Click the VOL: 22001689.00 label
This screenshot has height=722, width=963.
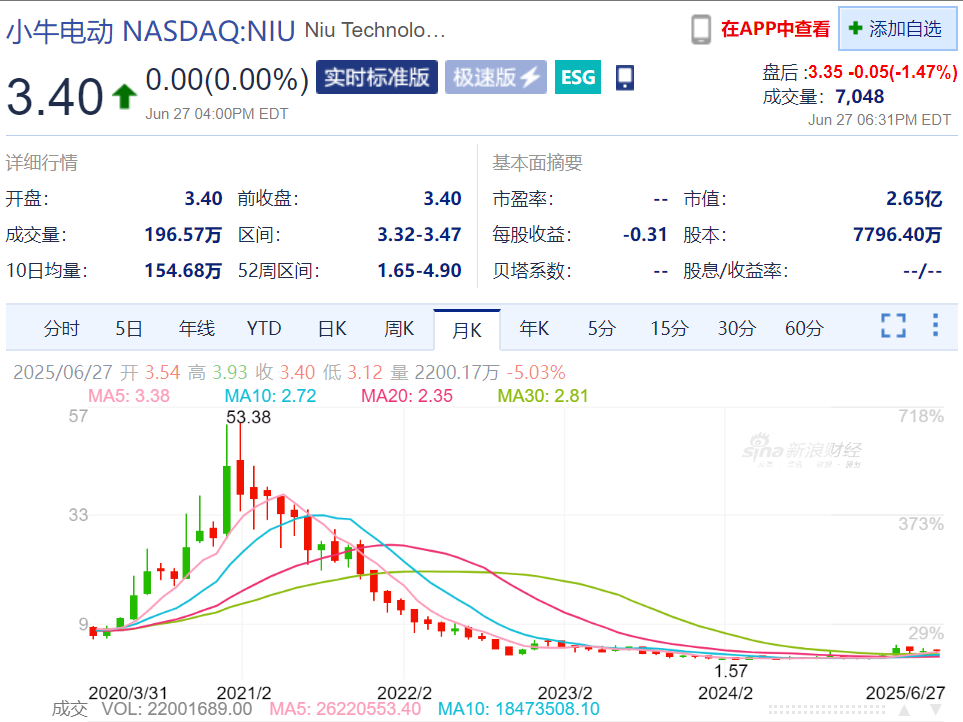click(x=177, y=709)
